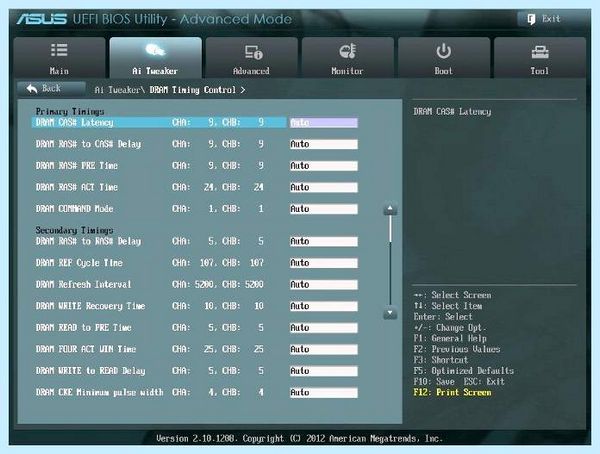
Task: Click DRAM FOUR ACT WIN Time Auto field
Action: pyautogui.click(x=324, y=349)
